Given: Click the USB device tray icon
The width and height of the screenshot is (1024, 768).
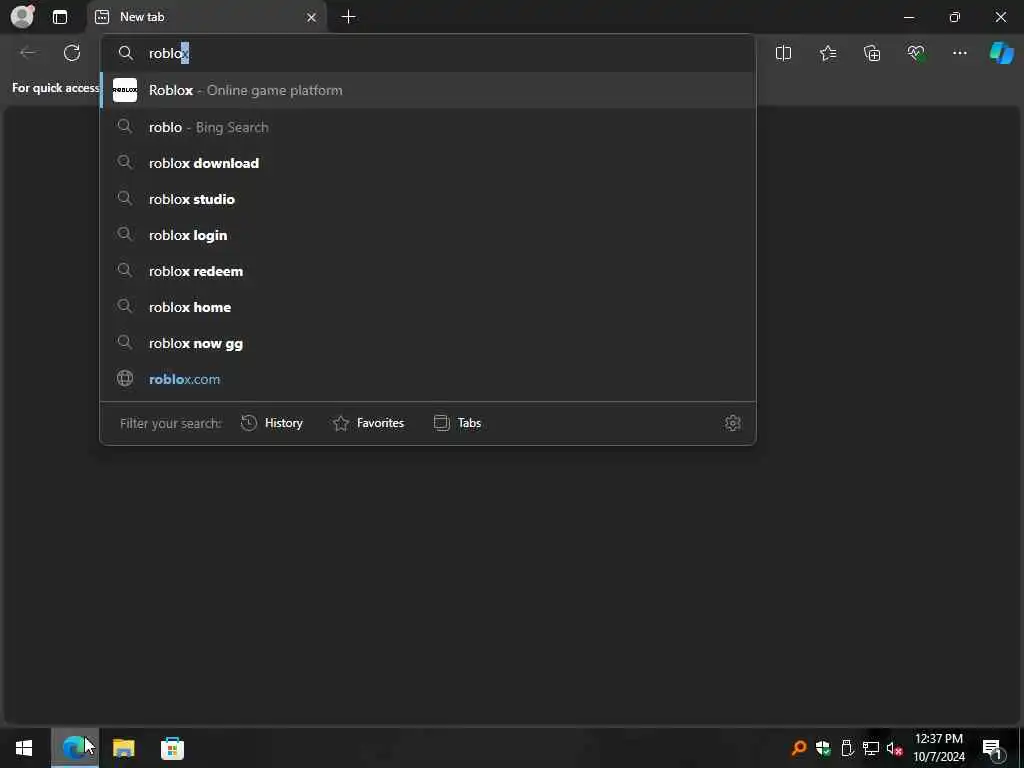Looking at the screenshot, I should point(847,748).
